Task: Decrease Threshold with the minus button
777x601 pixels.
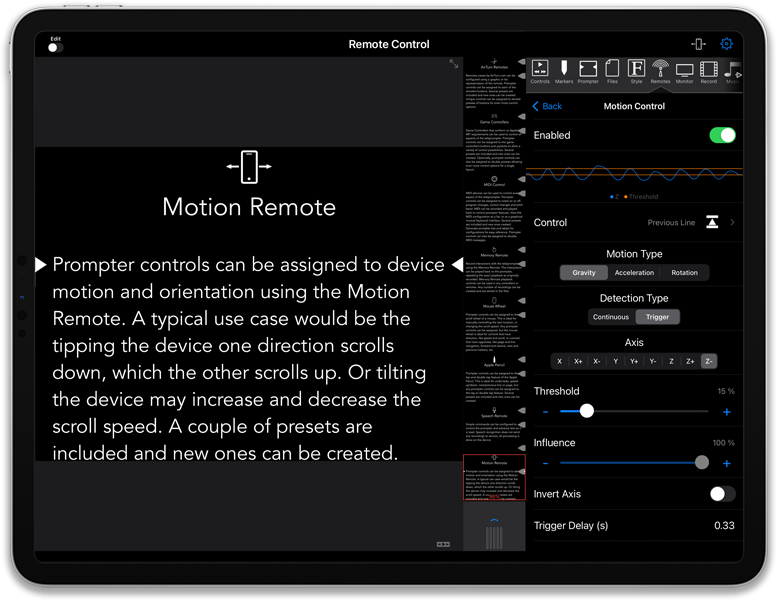Action: [x=545, y=412]
